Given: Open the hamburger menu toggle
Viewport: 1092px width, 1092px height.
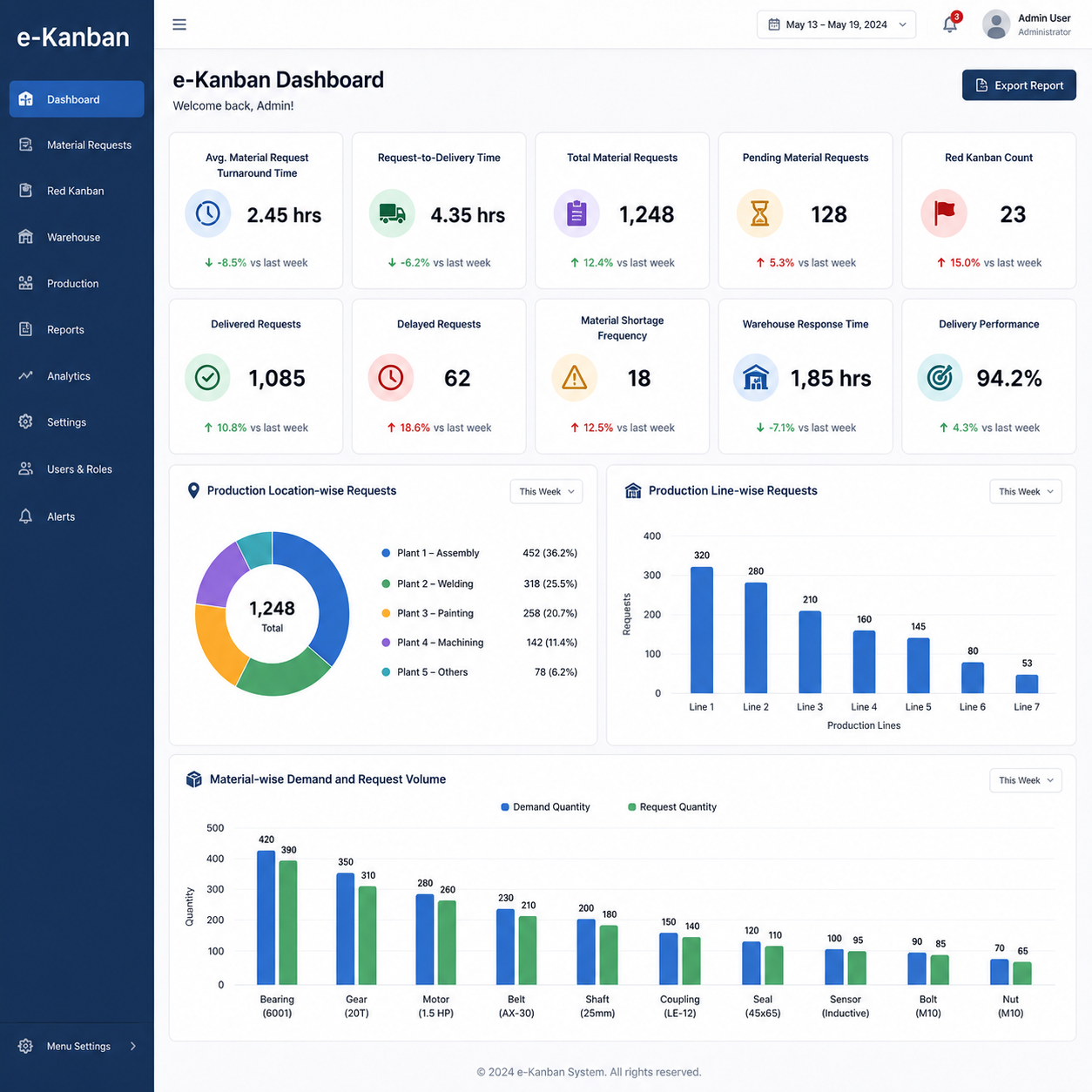Looking at the screenshot, I should [x=179, y=24].
